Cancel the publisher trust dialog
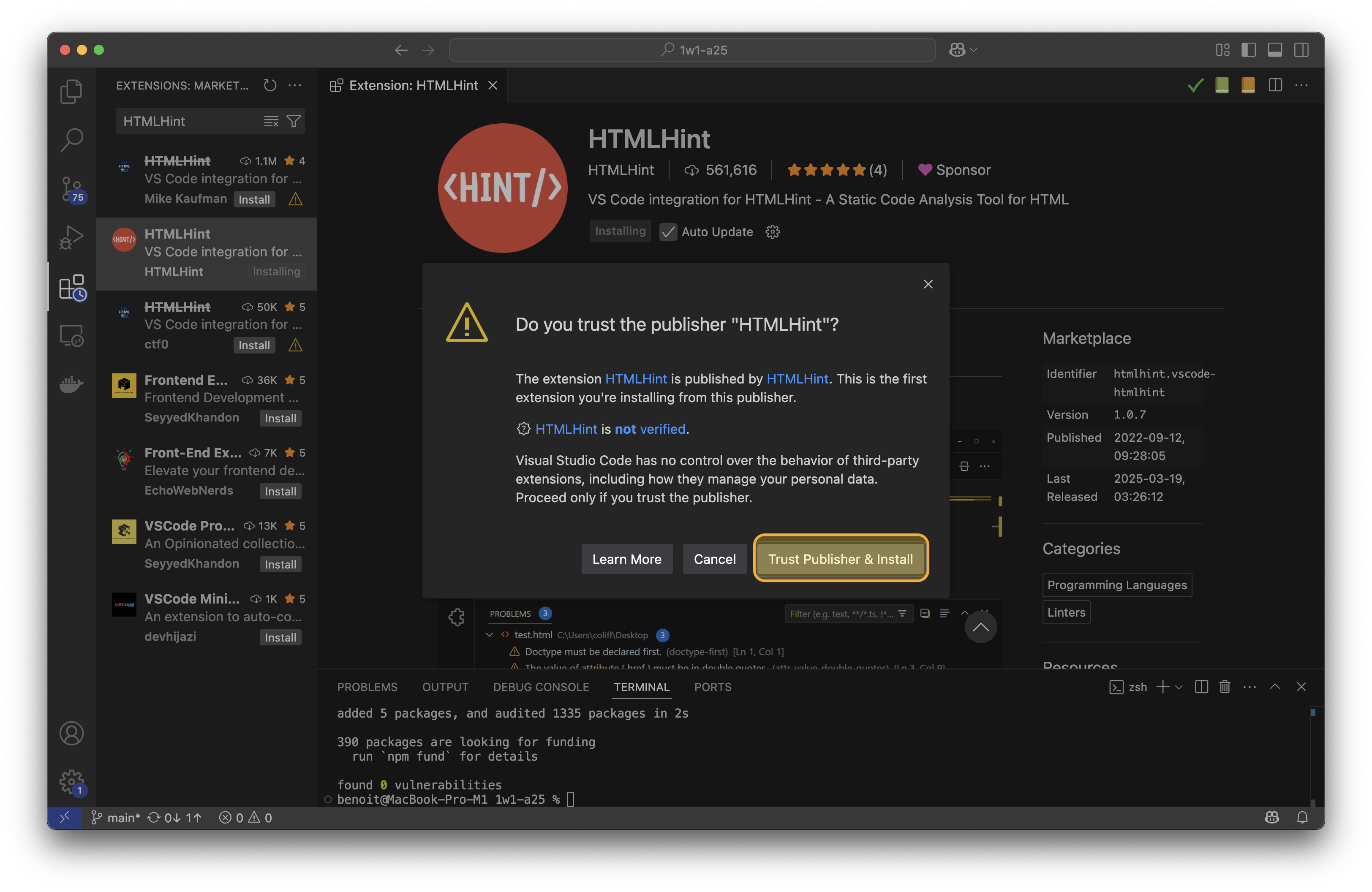 (714, 559)
